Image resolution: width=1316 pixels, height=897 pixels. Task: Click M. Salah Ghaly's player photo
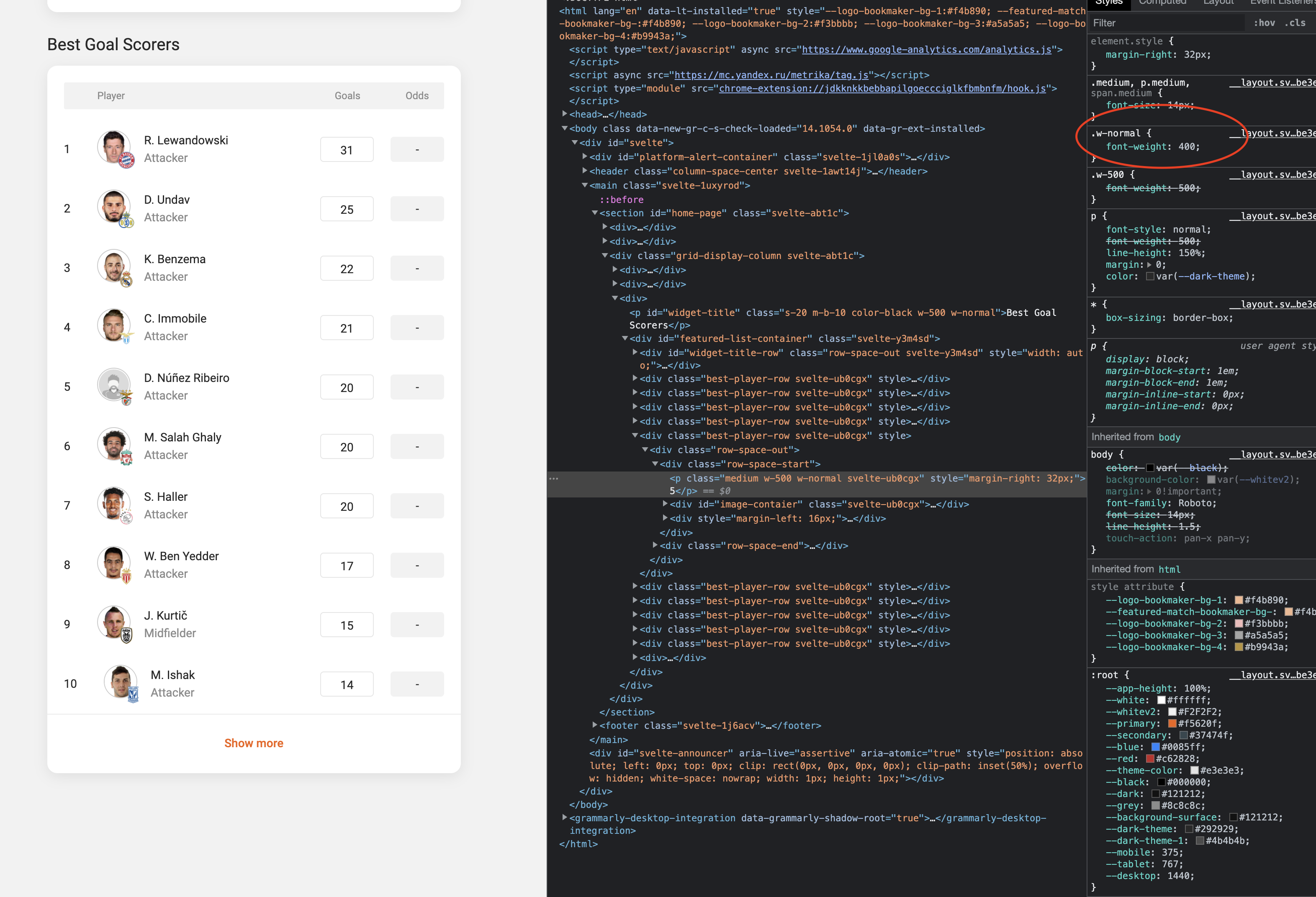tap(114, 444)
